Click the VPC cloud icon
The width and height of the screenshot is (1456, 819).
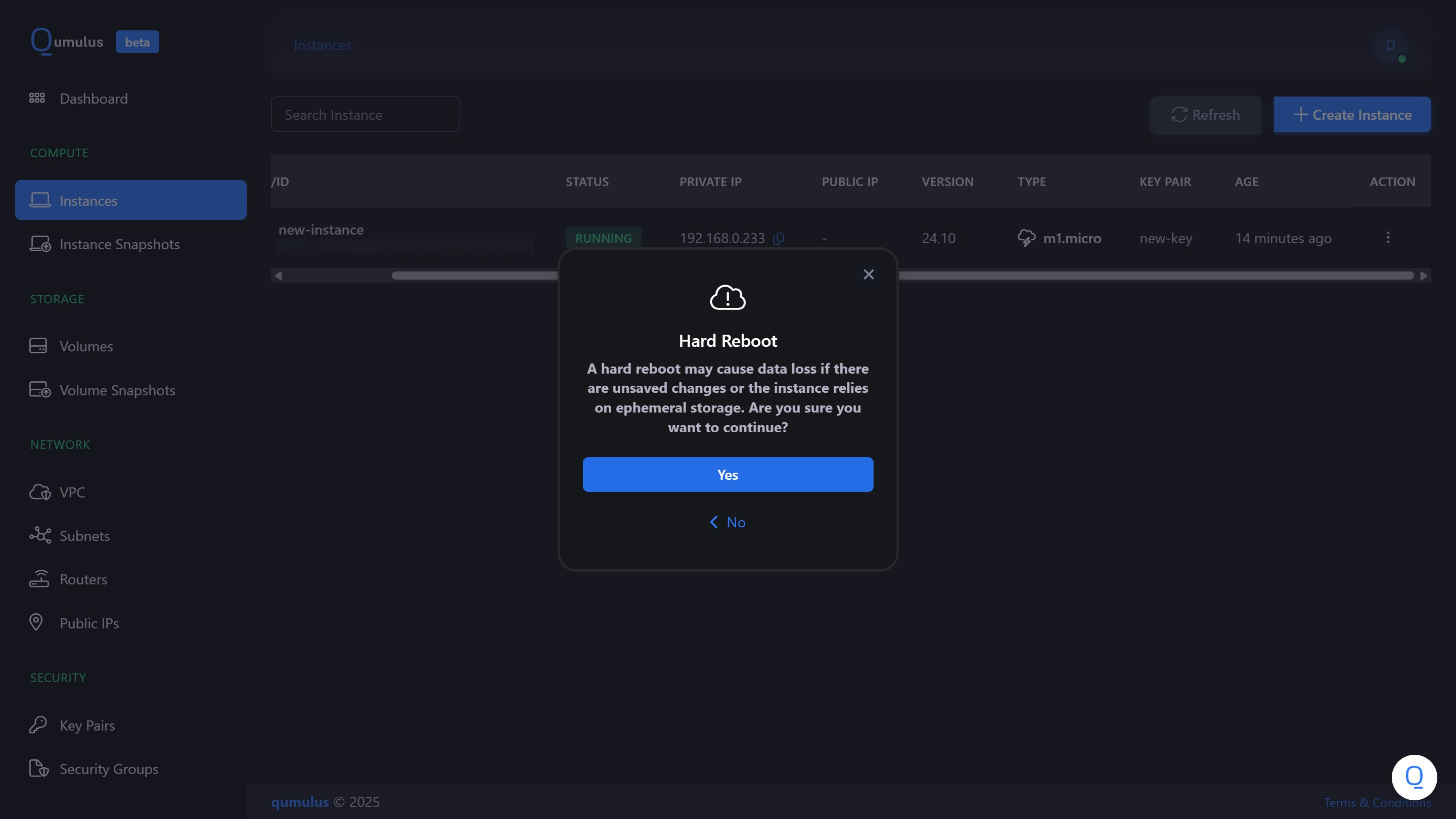pyautogui.click(x=39, y=492)
